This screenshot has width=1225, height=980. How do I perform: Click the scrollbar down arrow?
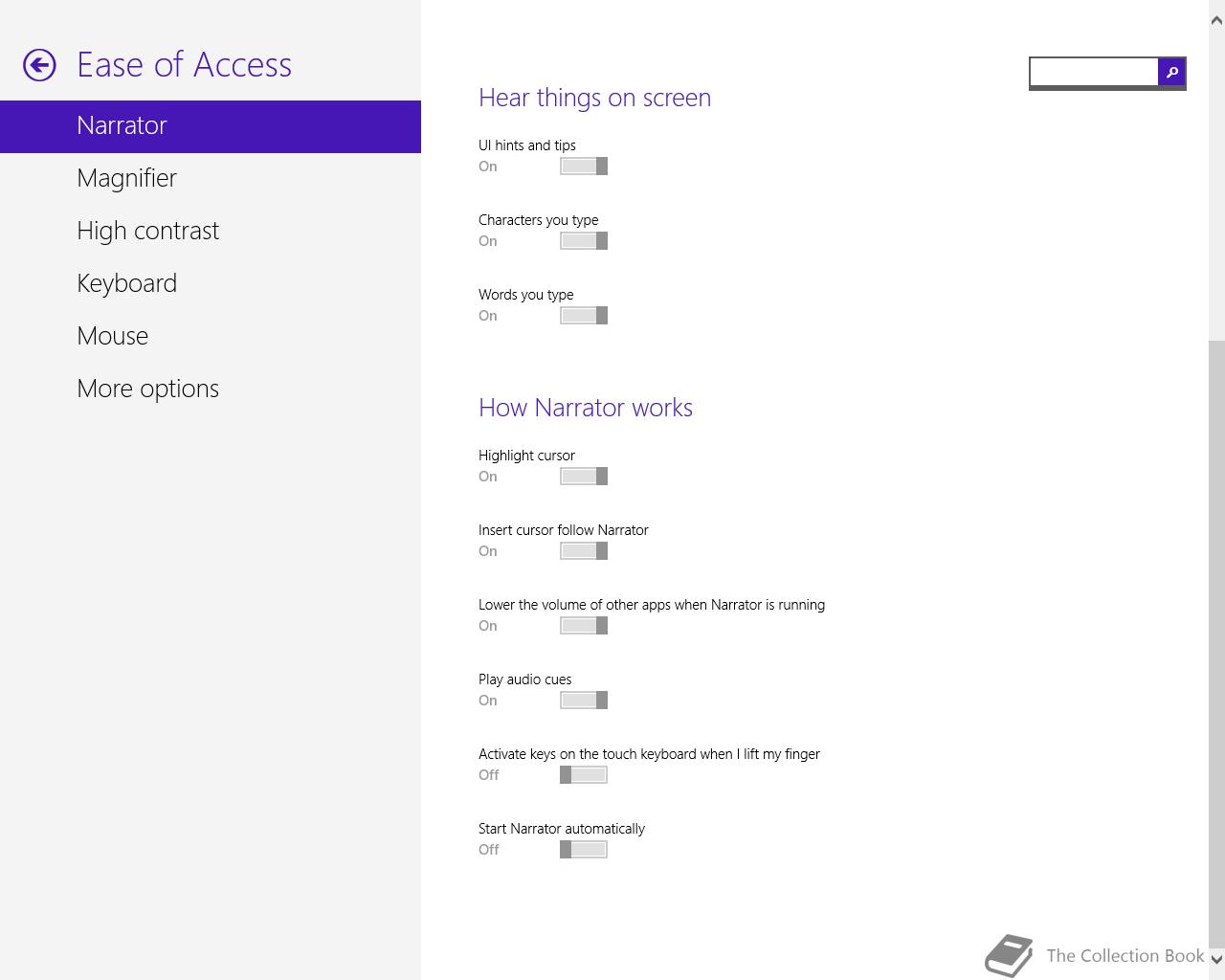point(1216,958)
